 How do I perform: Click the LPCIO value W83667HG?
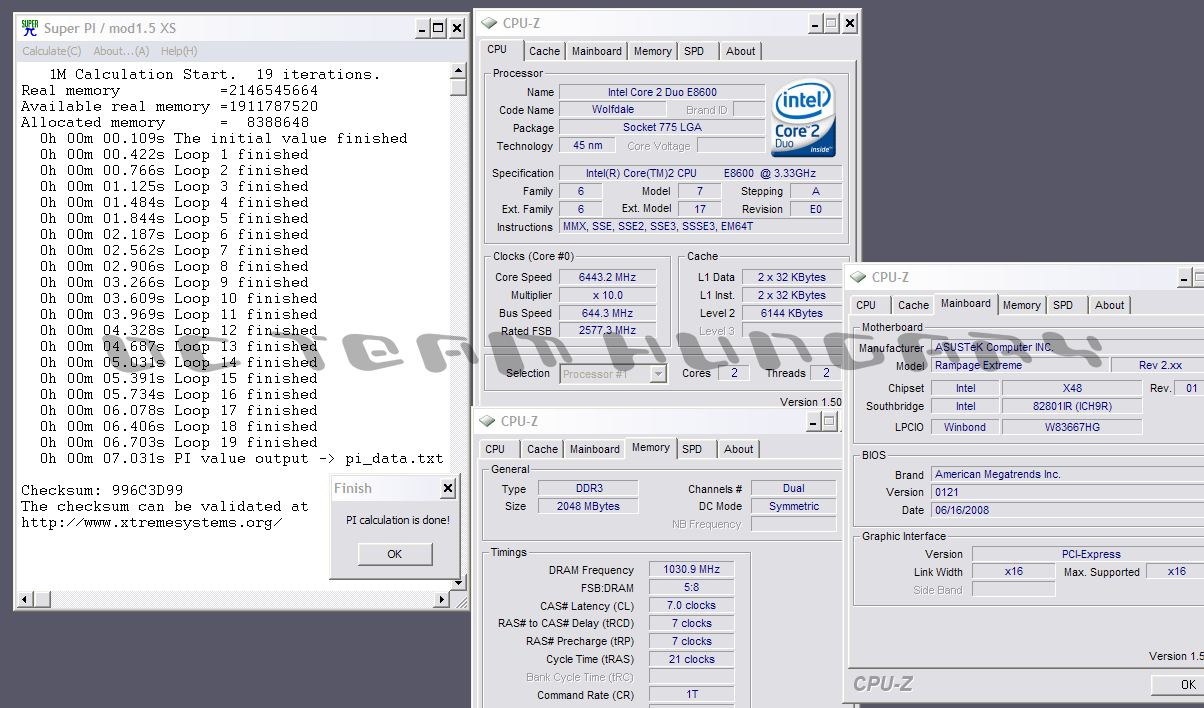pyautogui.click(x=1071, y=427)
